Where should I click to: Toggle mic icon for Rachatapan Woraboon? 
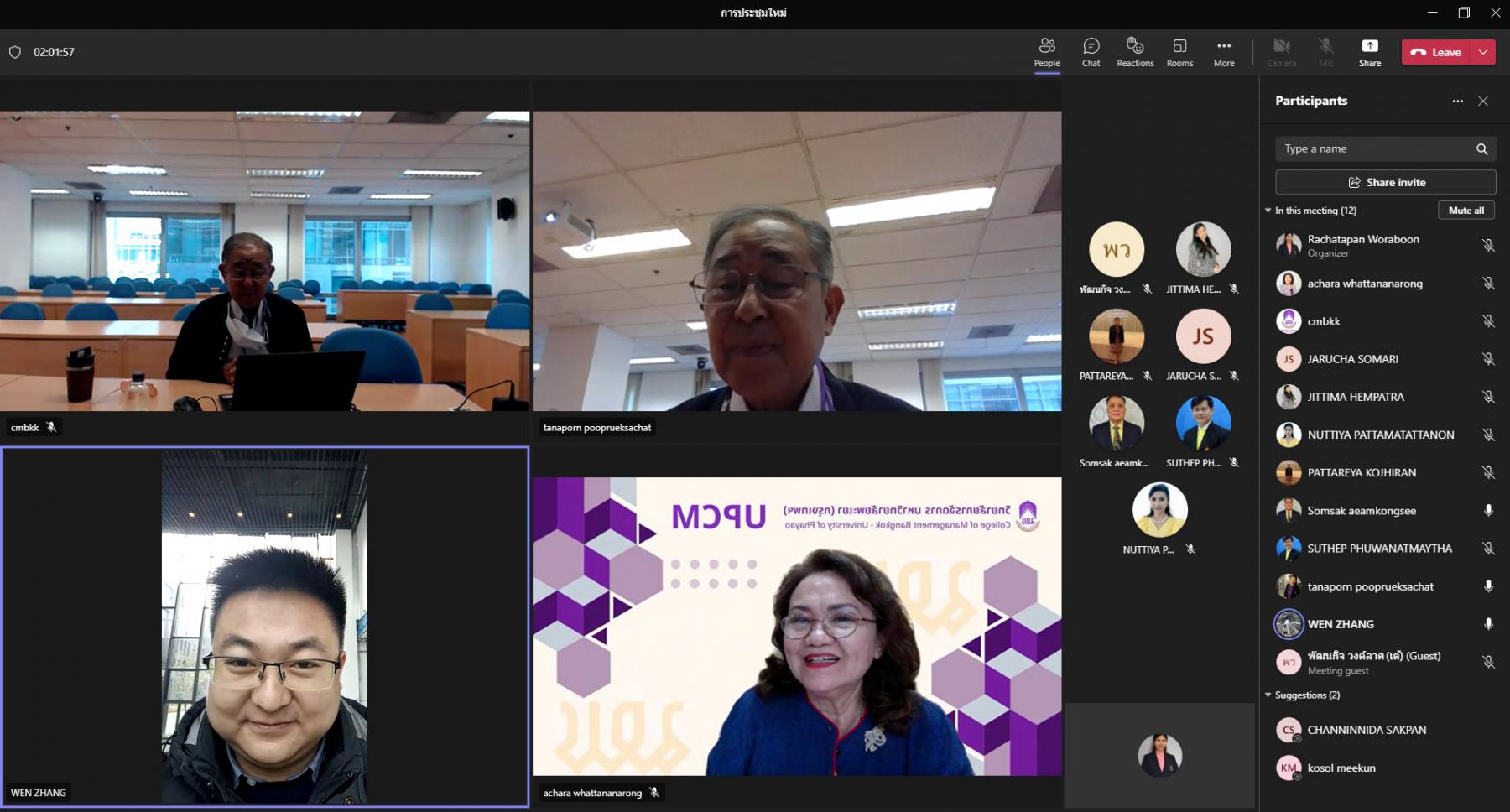(1488, 246)
